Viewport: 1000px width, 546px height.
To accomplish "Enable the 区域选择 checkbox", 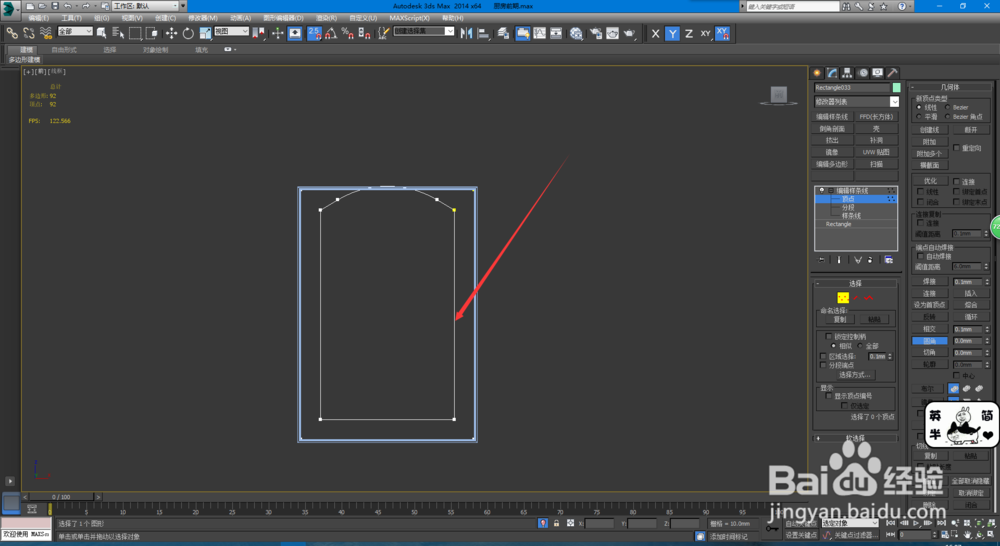I will click(823, 357).
